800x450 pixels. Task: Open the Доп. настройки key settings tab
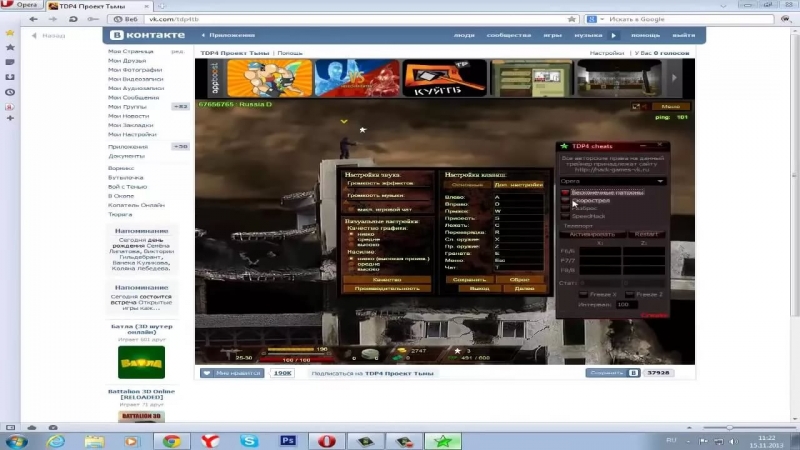[x=518, y=185]
